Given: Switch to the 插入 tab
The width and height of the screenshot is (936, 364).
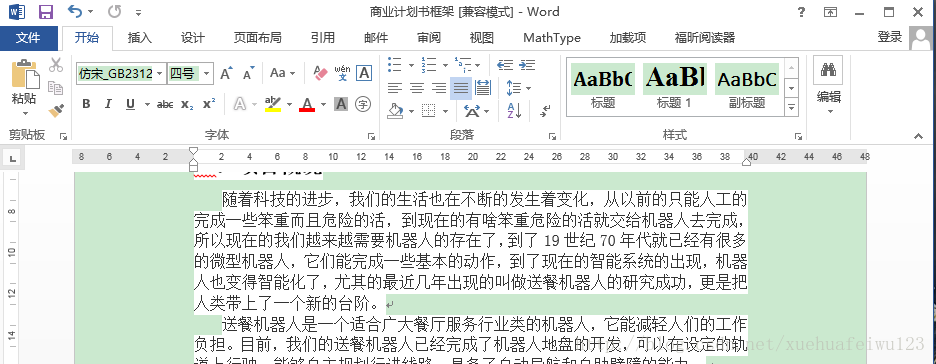Looking at the screenshot, I should click(140, 38).
